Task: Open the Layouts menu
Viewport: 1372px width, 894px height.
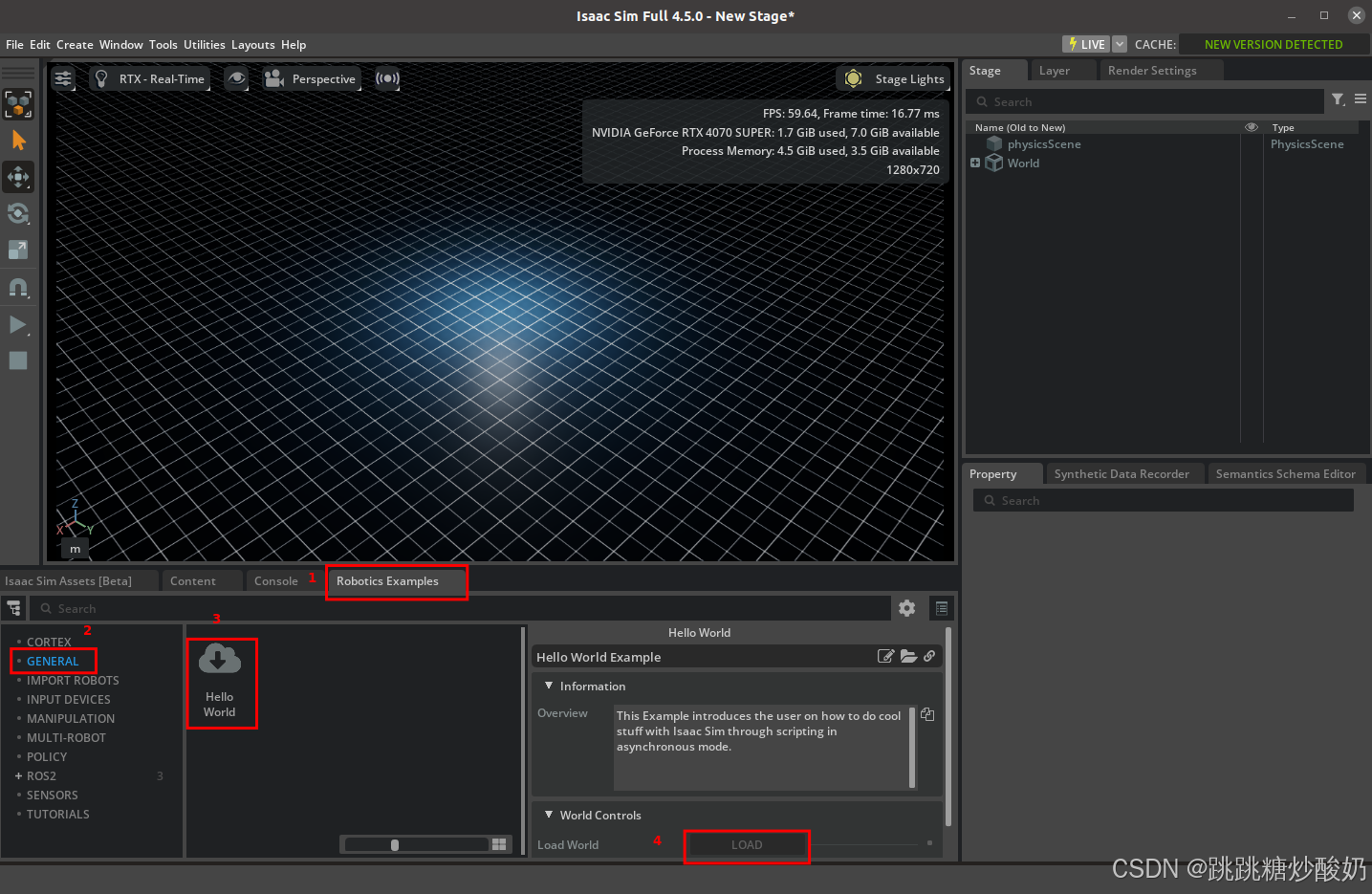Action: tap(253, 45)
